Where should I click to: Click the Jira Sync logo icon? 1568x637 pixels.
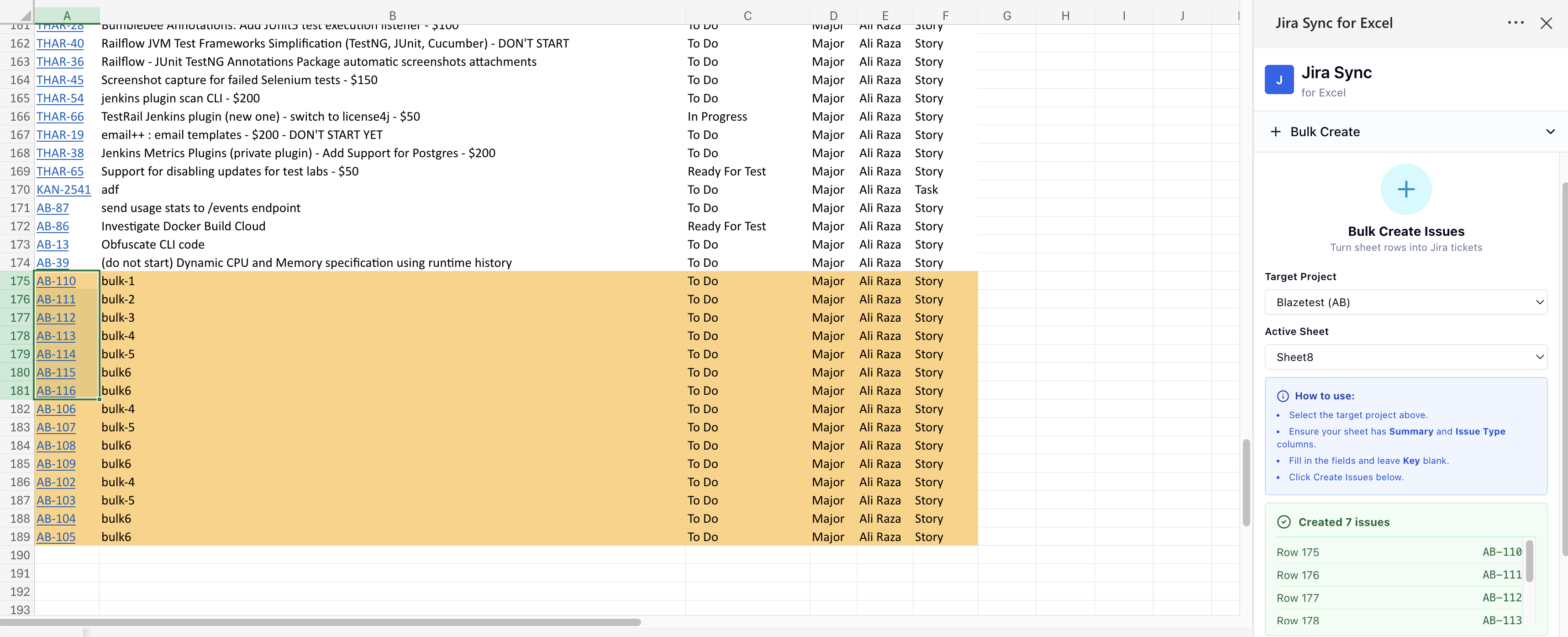coord(1279,79)
